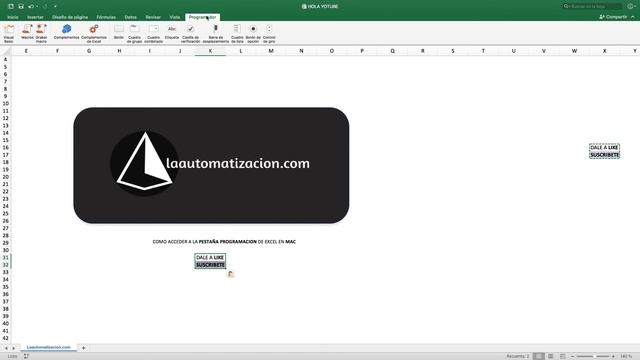Go to the next sheet arrow
The width and height of the screenshot is (640, 360).
[x=13, y=348]
